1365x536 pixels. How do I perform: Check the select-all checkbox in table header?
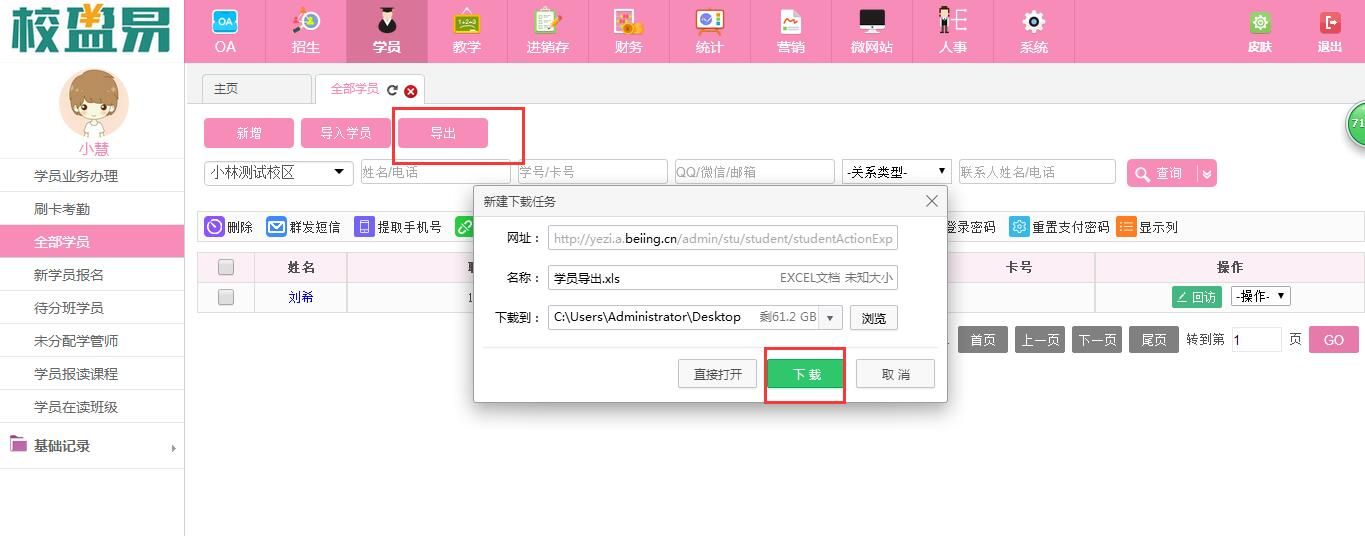[x=226, y=267]
